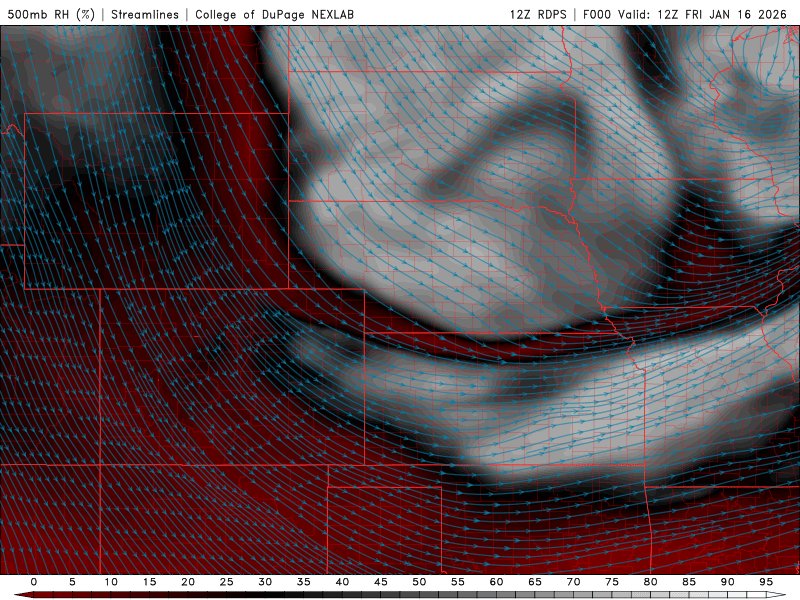The image size is (800, 600).
Task: Click the '55' color scale label
Action: (x=458, y=582)
